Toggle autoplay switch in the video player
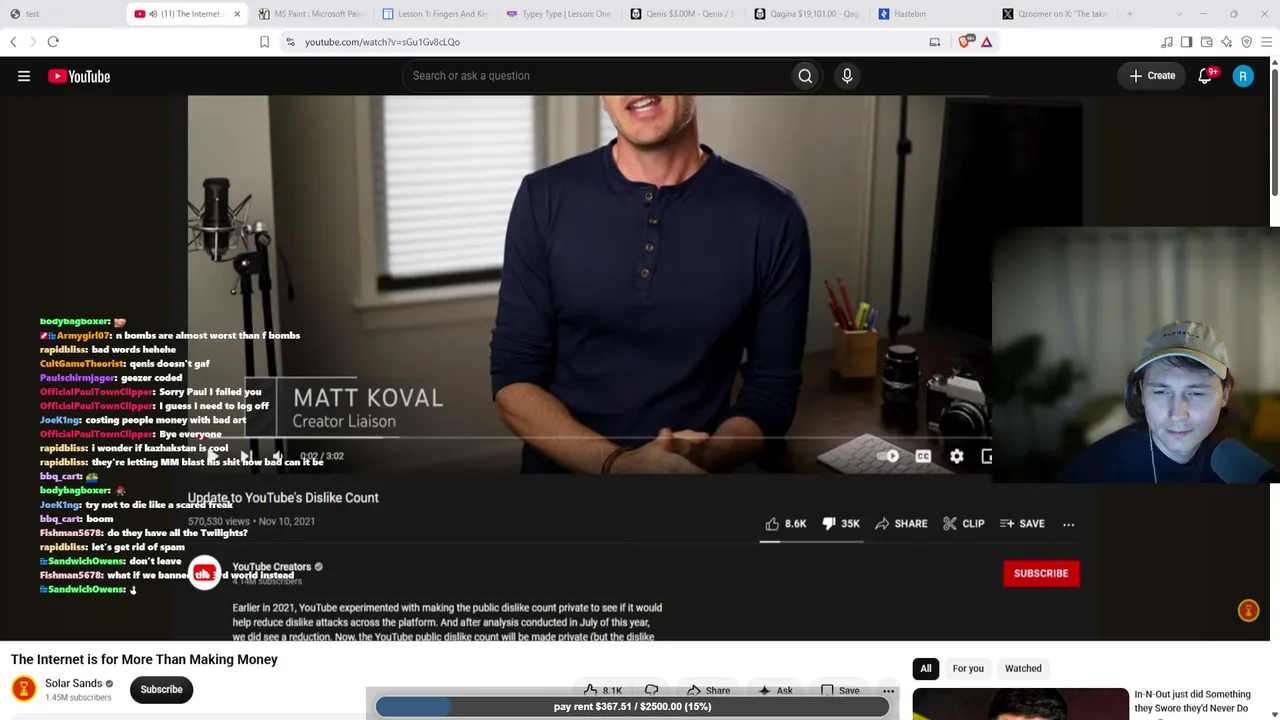 (889, 456)
